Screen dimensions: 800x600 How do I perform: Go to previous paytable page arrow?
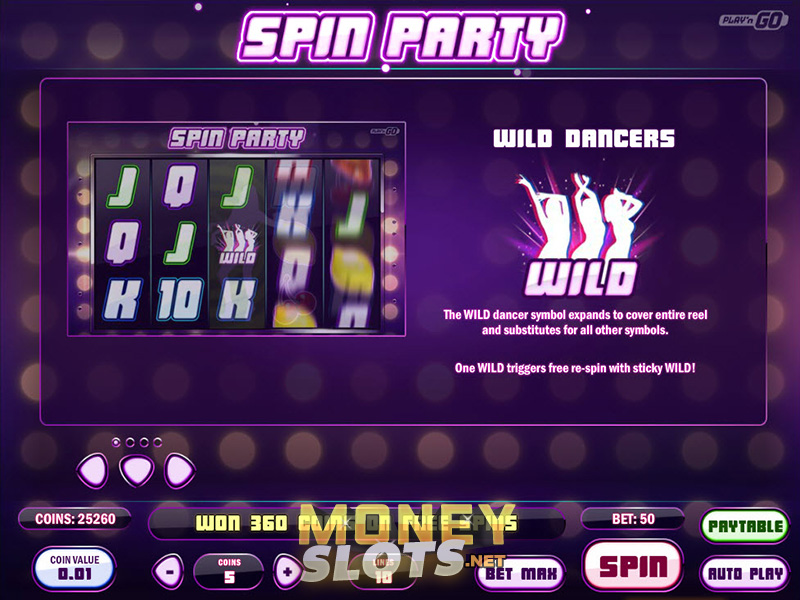93,470
